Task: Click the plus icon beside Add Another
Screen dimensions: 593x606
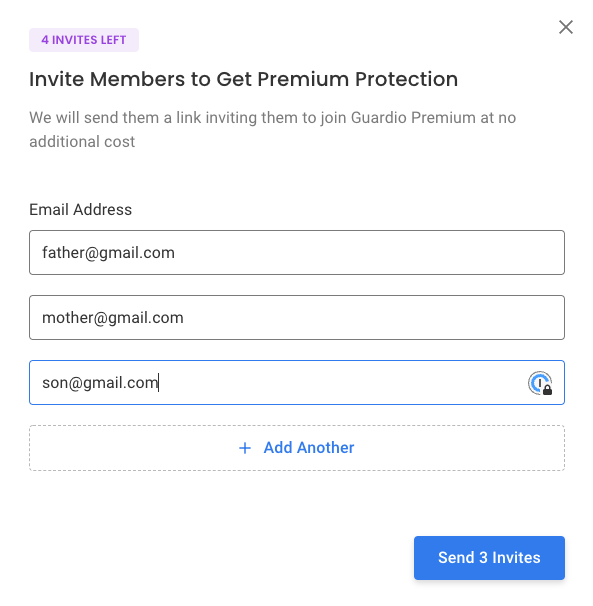Action: pyautogui.click(x=245, y=448)
